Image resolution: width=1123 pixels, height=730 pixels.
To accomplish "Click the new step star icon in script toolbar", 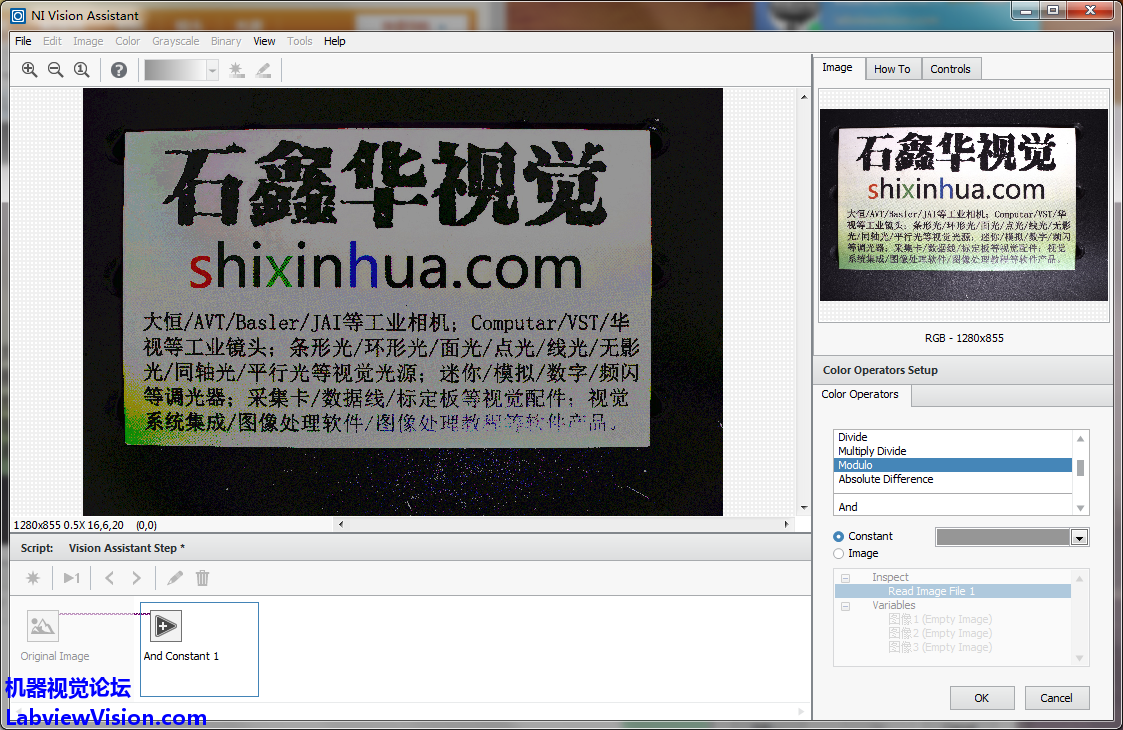I will point(33,577).
